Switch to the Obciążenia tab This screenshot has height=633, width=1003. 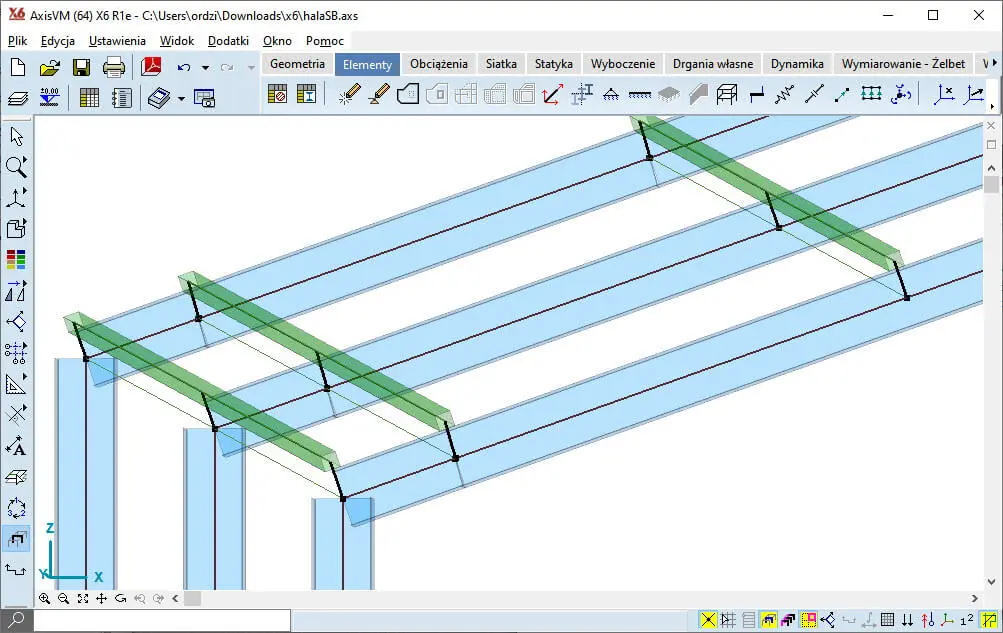438,64
